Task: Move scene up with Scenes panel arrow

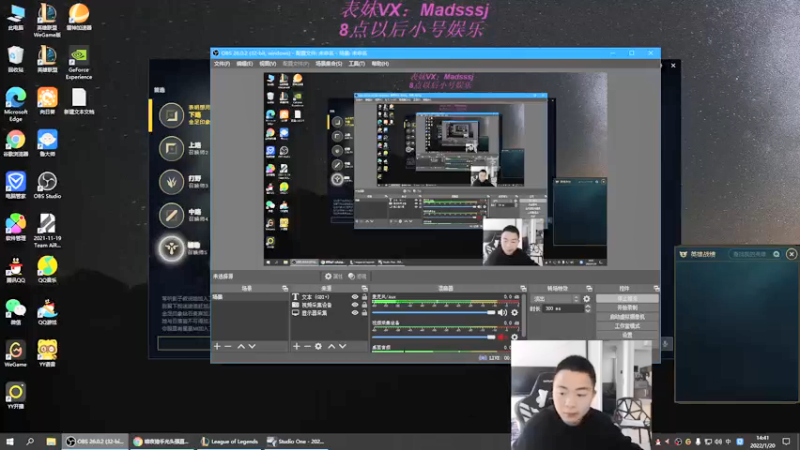Action: [x=241, y=346]
